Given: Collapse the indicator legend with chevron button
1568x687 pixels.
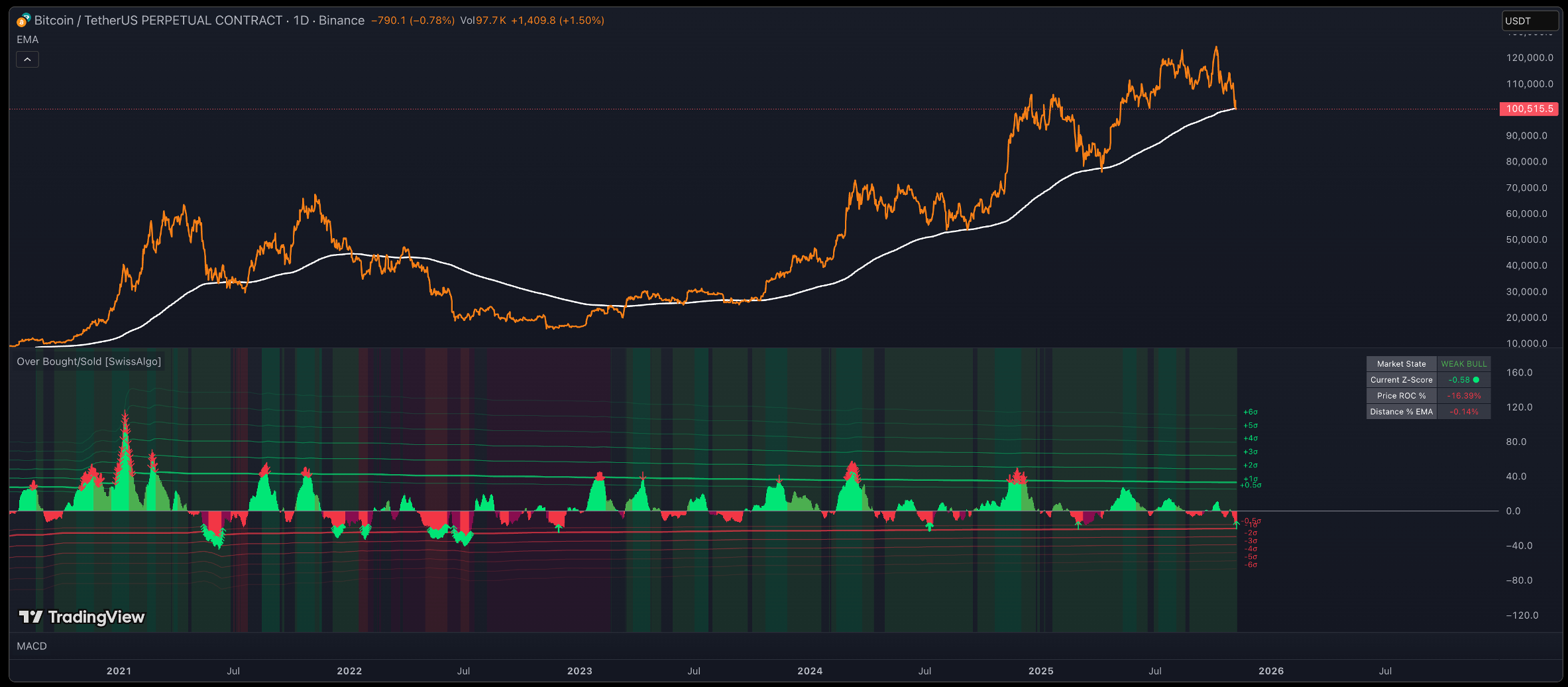Looking at the screenshot, I should [x=27, y=60].
